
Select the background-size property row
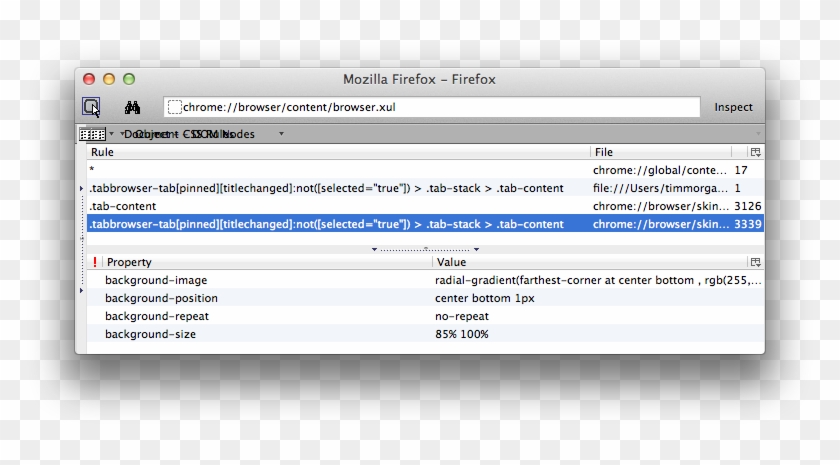[x=425, y=334]
